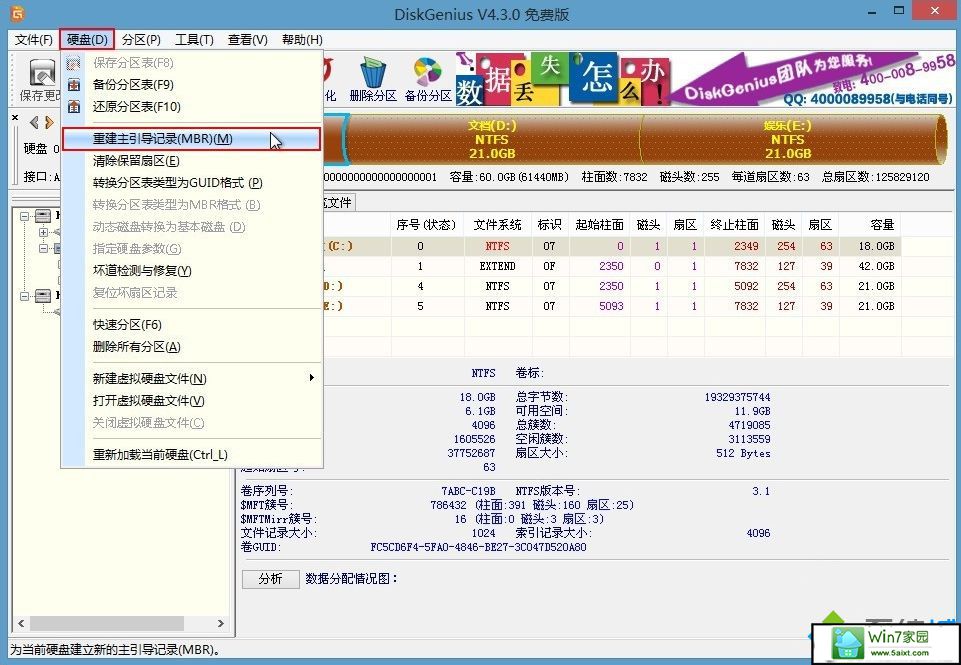Click the end cylinder value 2349
This screenshot has height=665, width=961.
point(746,246)
